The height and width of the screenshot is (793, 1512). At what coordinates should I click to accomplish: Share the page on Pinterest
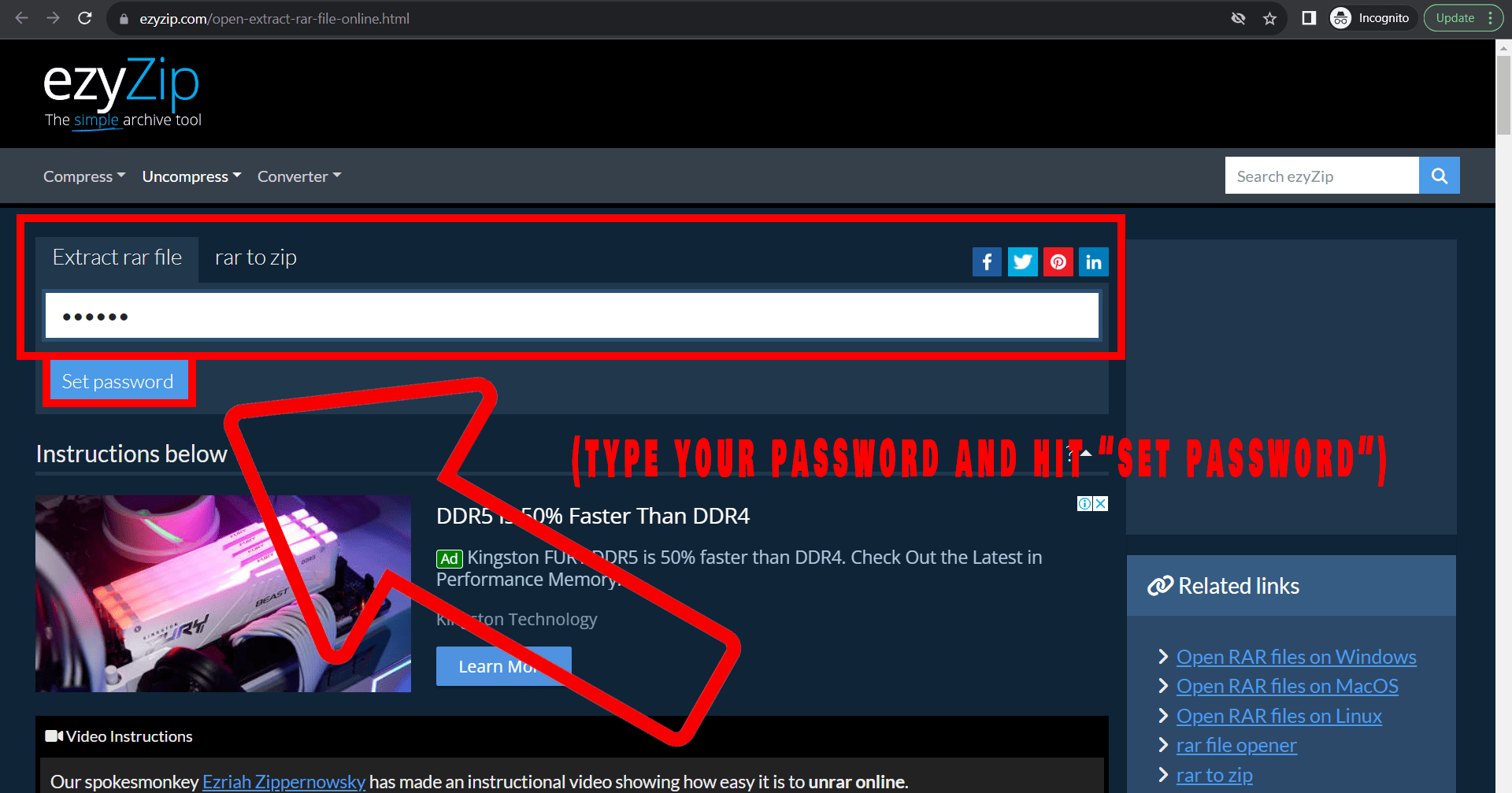1058,261
